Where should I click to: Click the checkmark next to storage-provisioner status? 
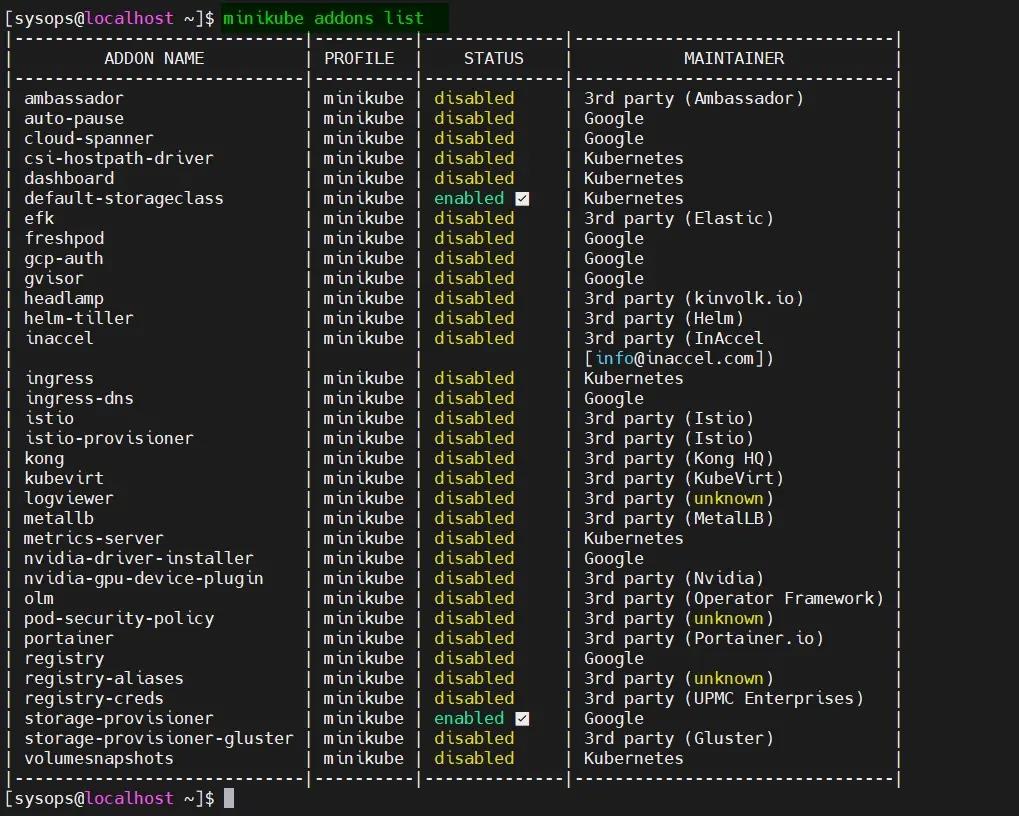pos(521,718)
